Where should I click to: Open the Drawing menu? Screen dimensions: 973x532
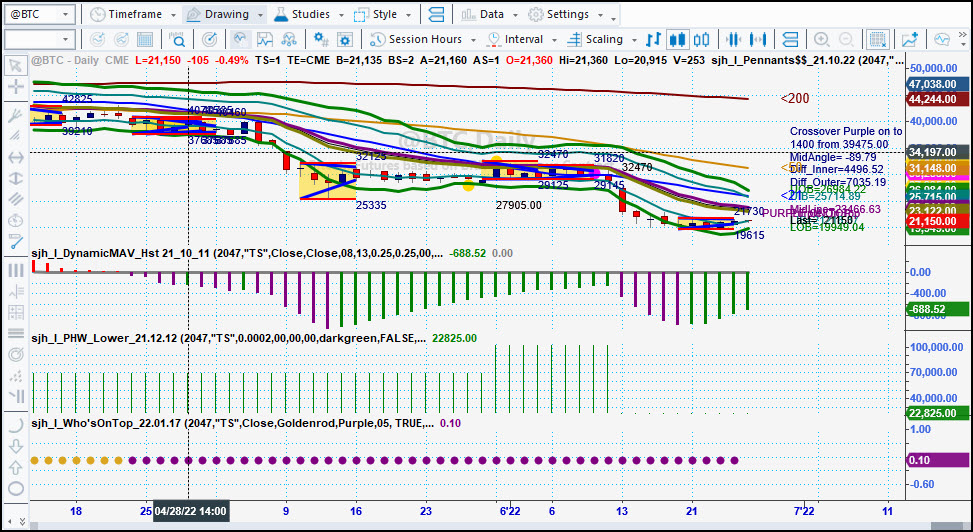225,14
